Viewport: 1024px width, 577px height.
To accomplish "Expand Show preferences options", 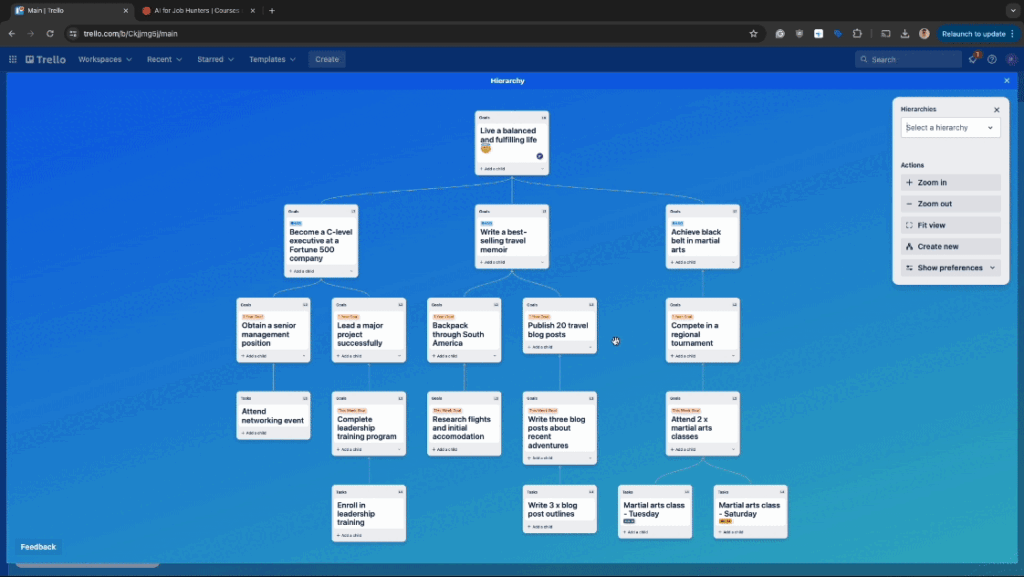I will [x=950, y=268].
